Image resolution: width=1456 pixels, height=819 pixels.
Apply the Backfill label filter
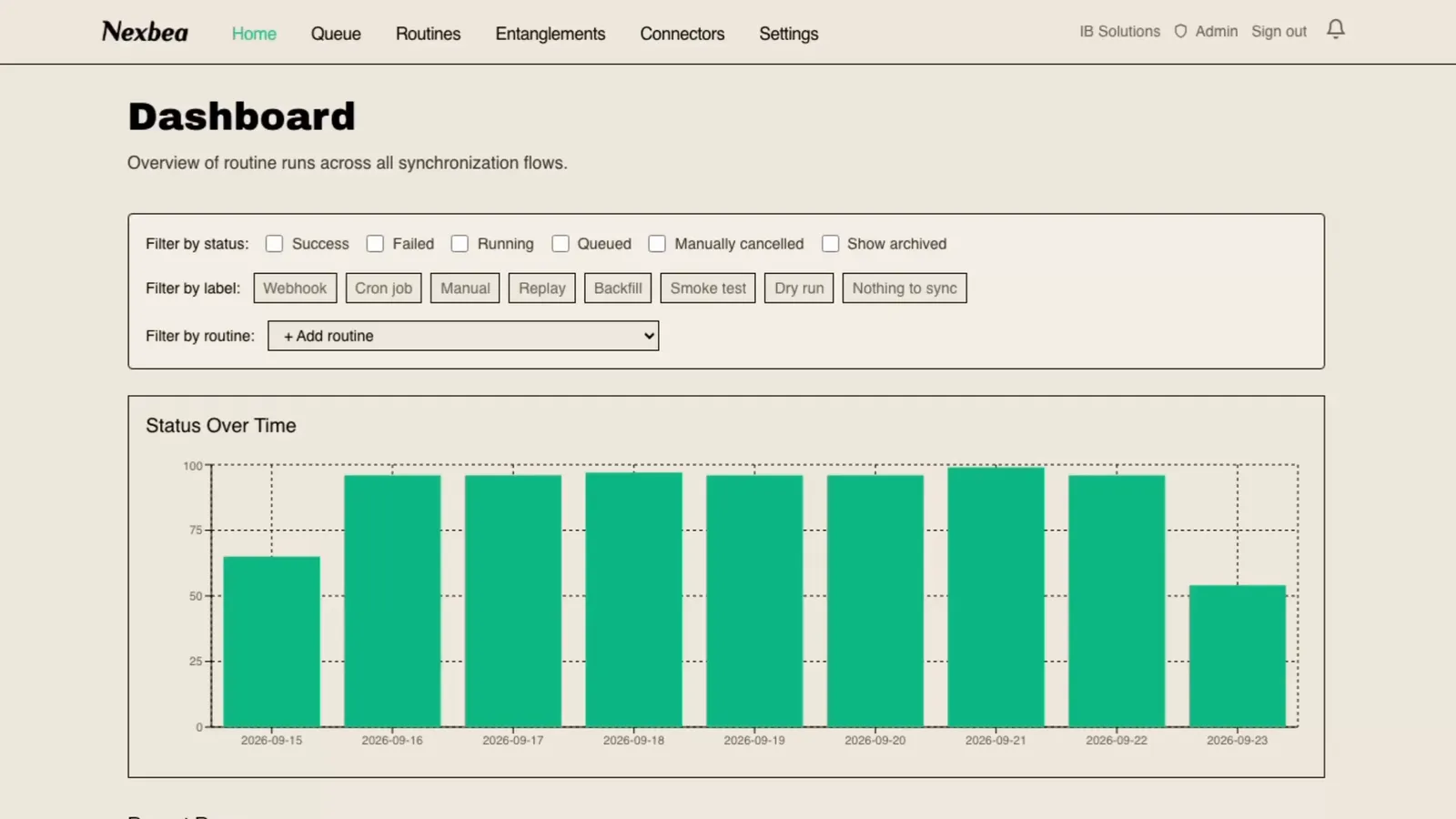(x=618, y=288)
